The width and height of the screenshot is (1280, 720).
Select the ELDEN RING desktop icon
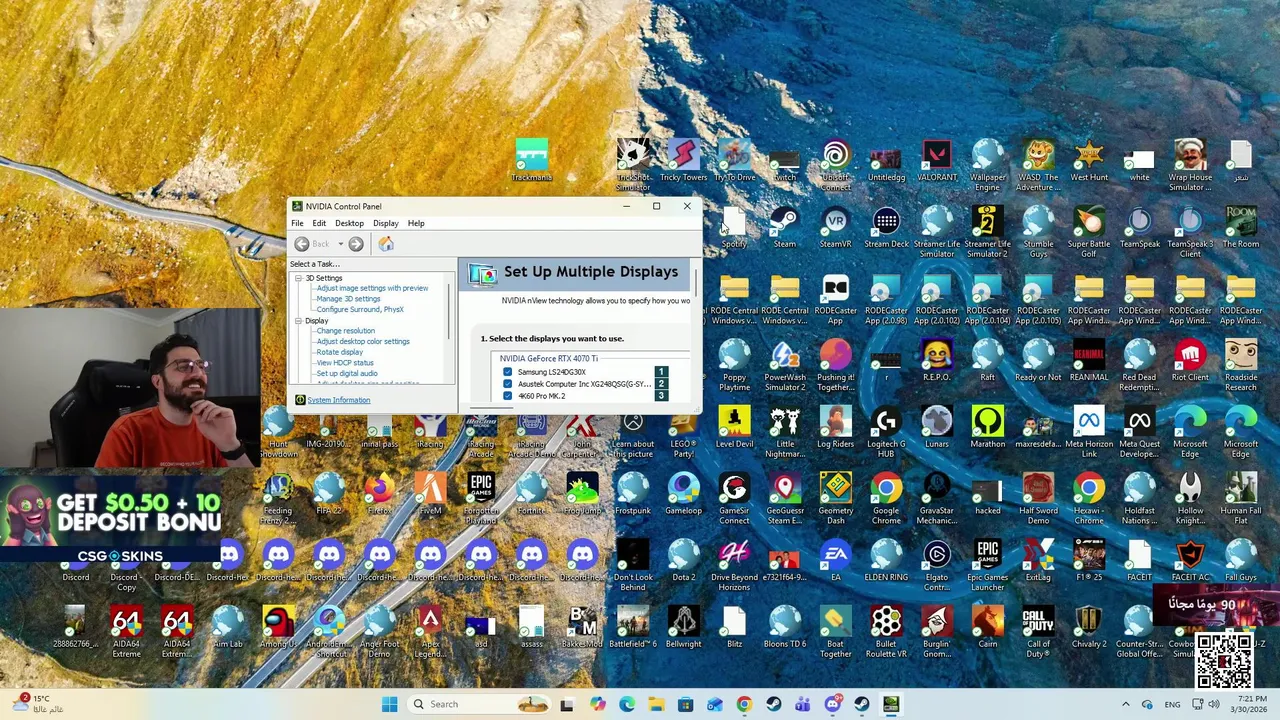coord(886,561)
